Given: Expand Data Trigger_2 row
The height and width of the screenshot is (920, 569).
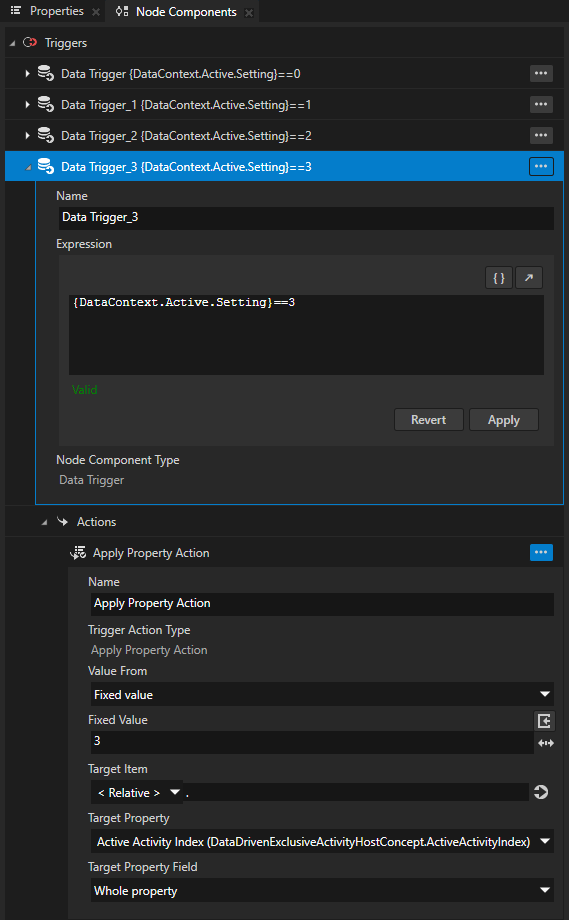Looking at the screenshot, I should point(27,136).
